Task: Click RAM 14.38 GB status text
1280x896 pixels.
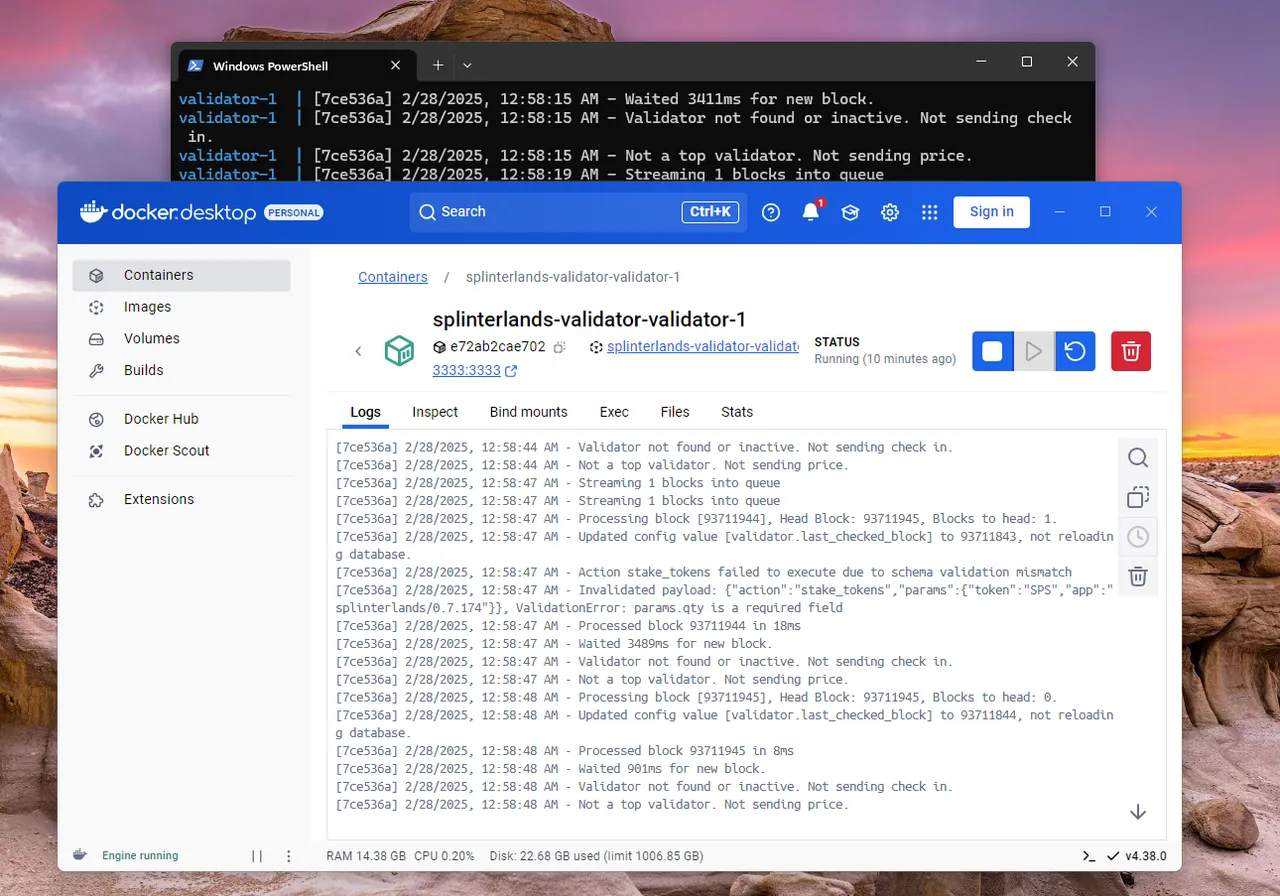Action: [x=366, y=856]
